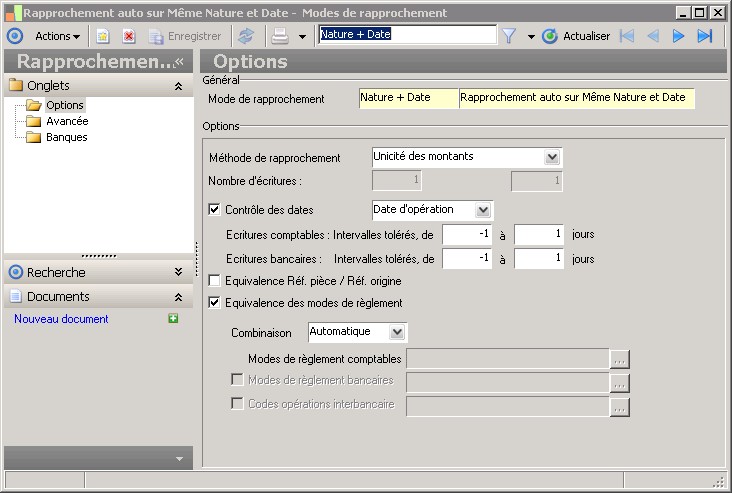This screenshot has width=732, height=493.
Task: Click the Nature + Date search field
Action: coord(406,35)
